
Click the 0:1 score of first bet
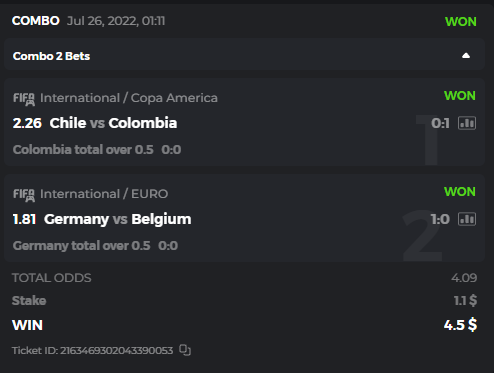coord(440,123)
